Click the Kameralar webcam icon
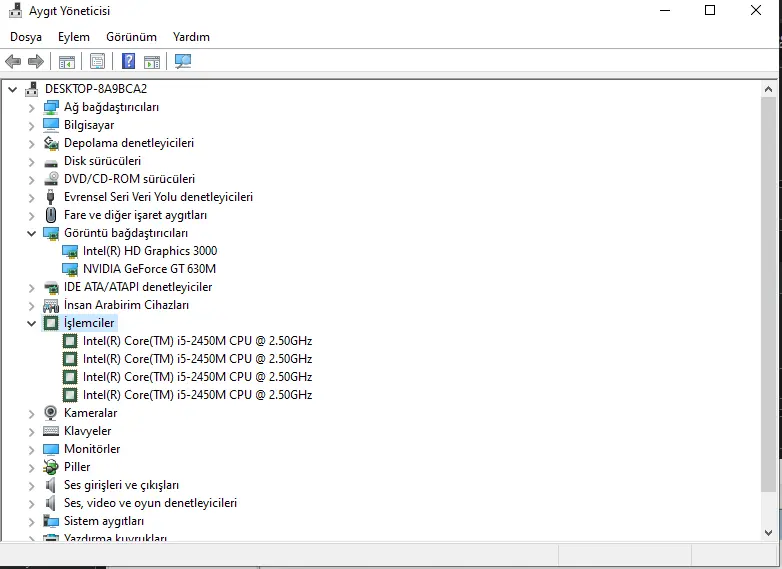This screenshot has height=569, width=782. (x=50, y=413)
